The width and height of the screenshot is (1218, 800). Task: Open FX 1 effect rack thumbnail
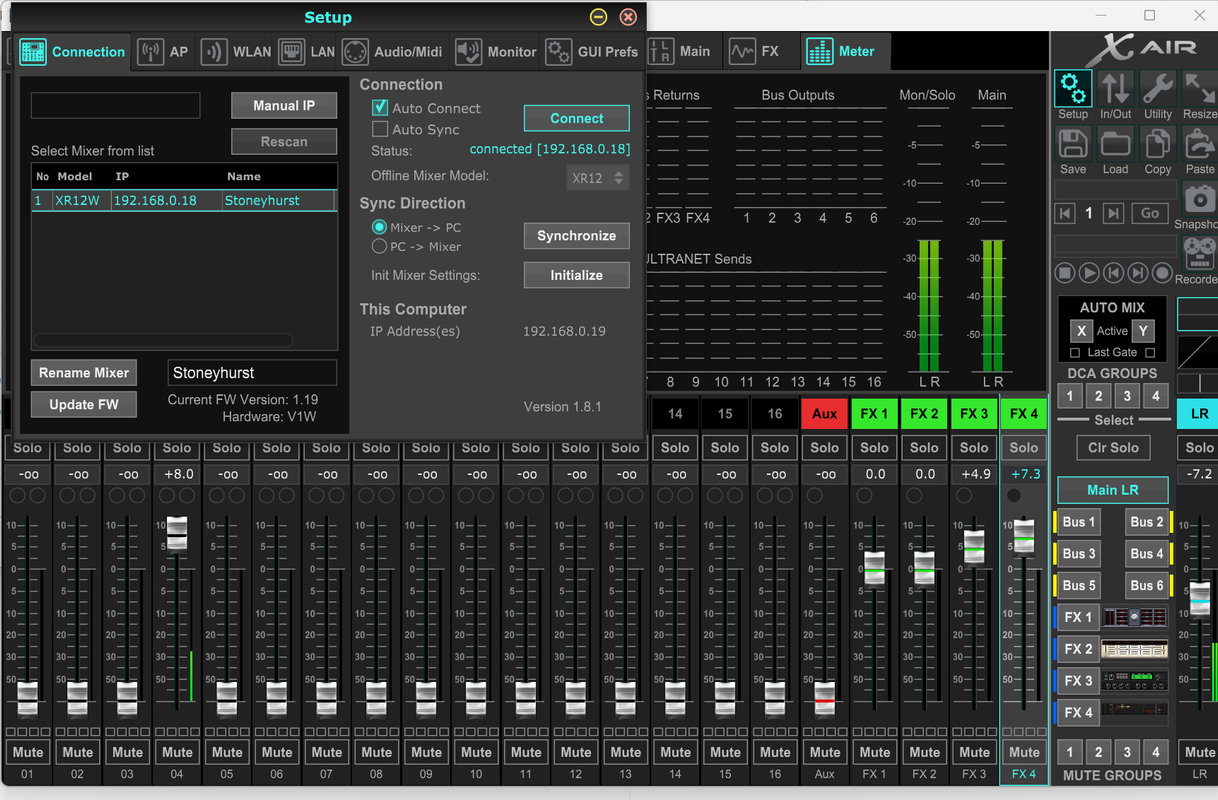click(x=1134, y=617)
